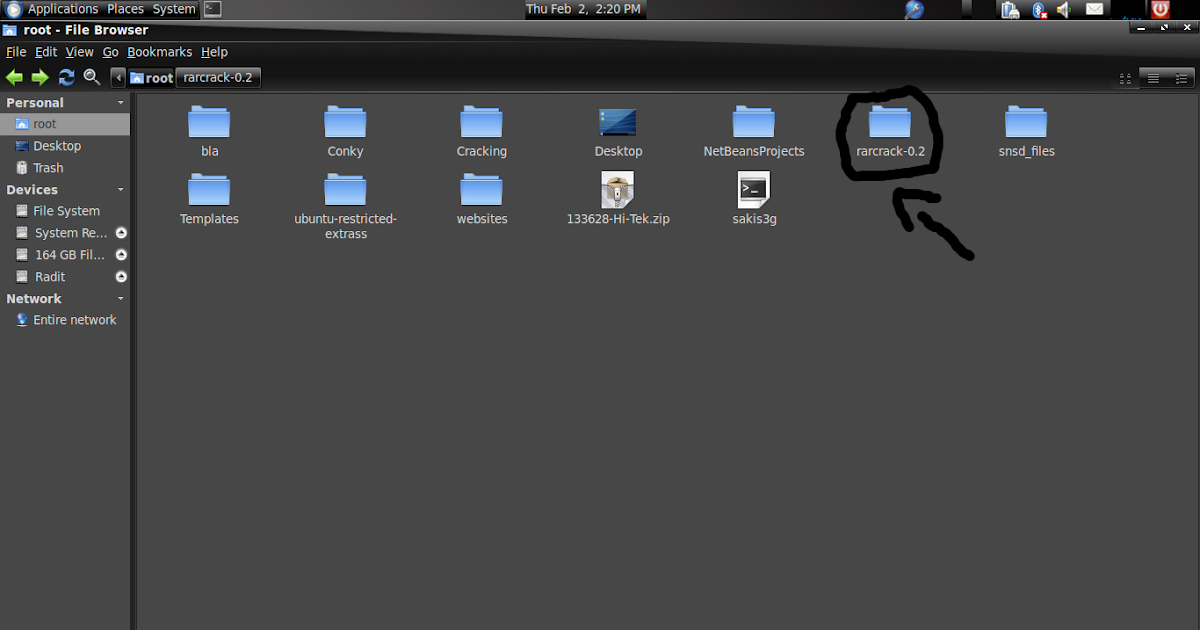Open the System panel menu
The height and width of the screenshot is (630, 1200).
click(x=174, y=9)
